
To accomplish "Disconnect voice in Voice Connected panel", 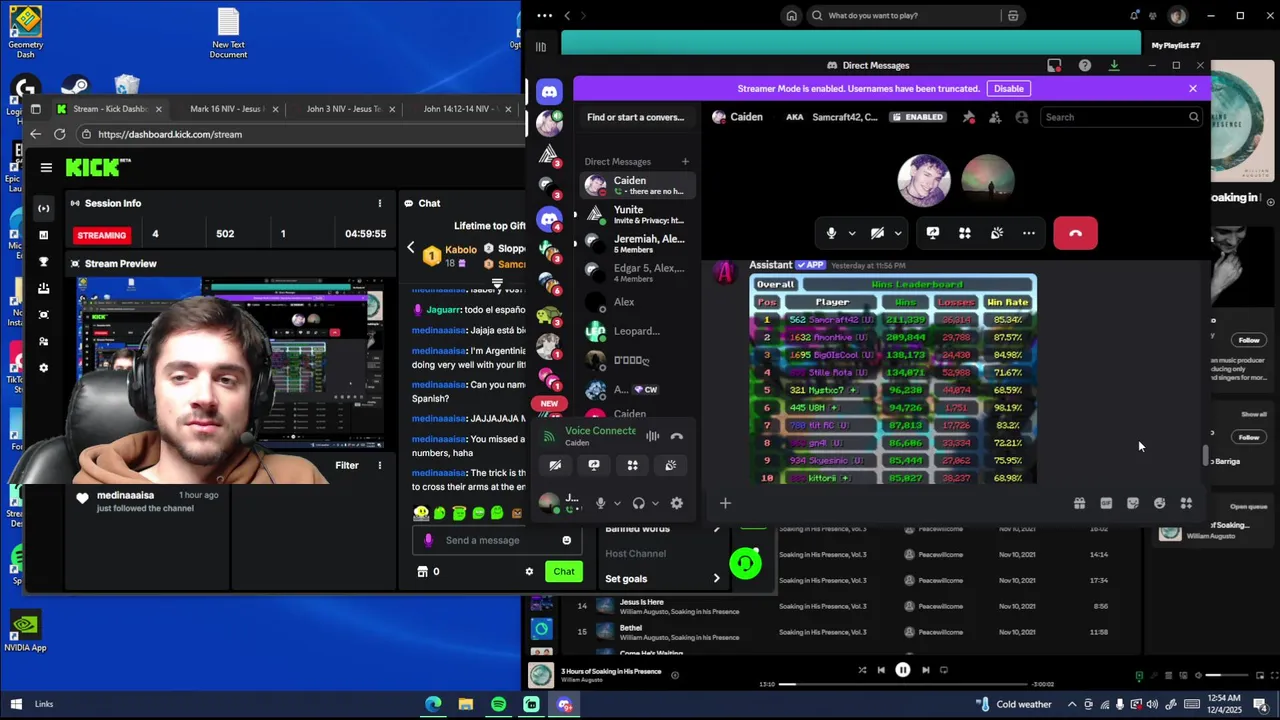I will [677, 436].
